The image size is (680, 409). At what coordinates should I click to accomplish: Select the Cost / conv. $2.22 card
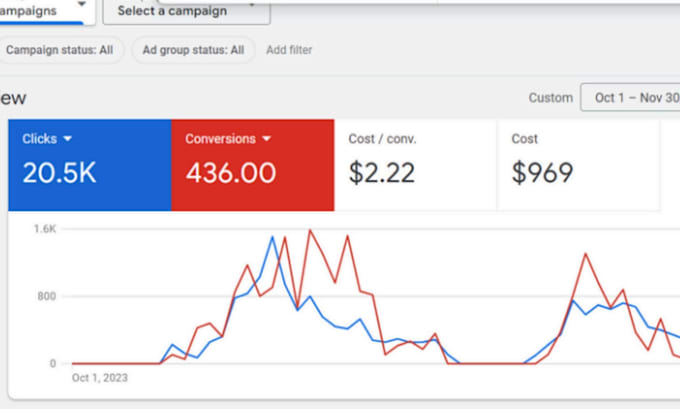point(415,165)
